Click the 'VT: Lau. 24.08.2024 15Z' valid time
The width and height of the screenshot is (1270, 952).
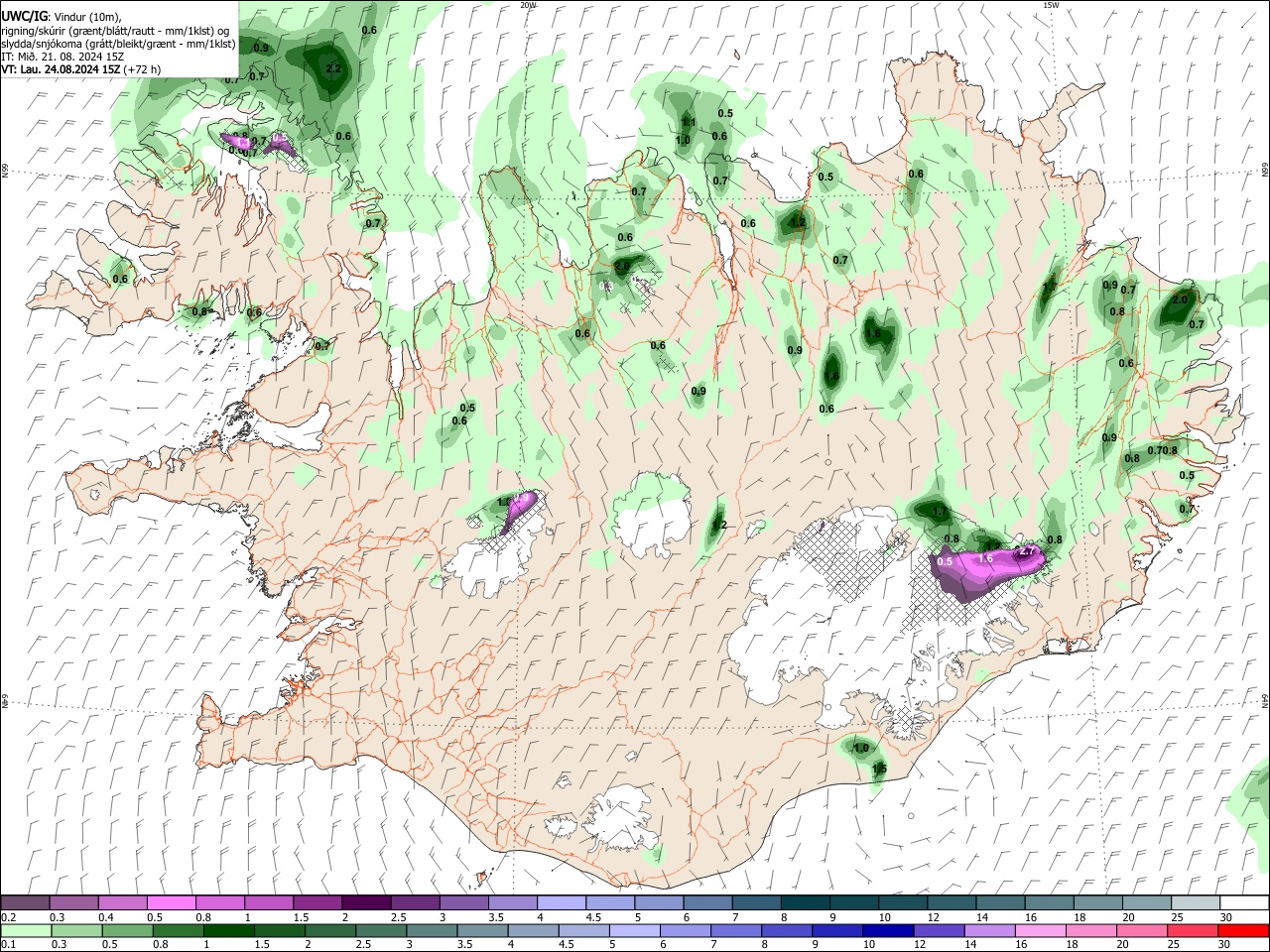pyautogui.click(x=62, y=69)
